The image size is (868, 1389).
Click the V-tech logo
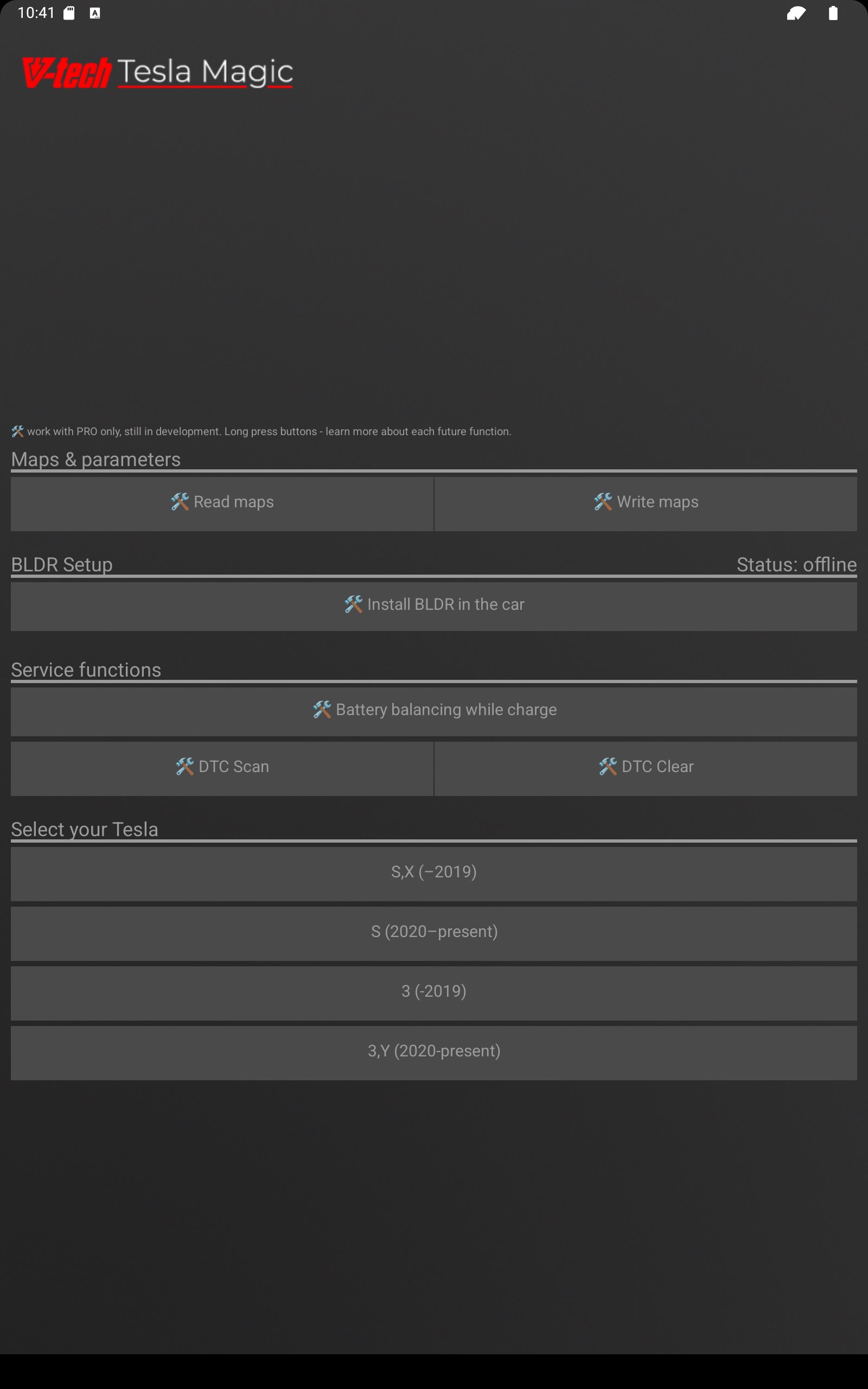coord(67,73)
